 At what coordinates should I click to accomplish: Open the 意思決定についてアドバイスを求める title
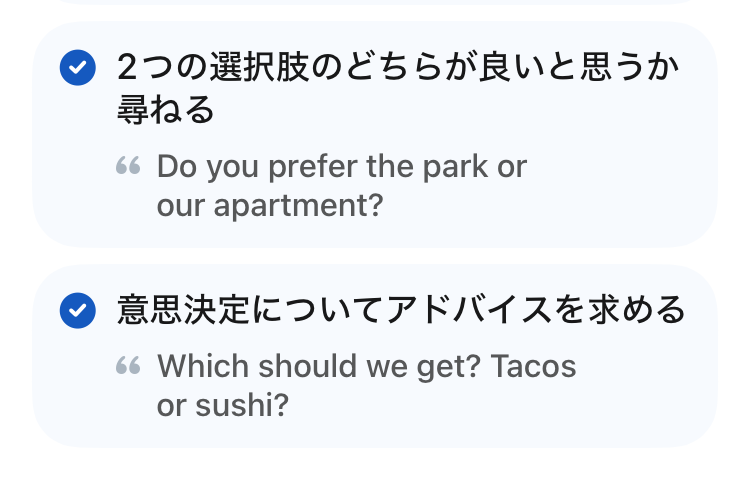click(x=401, y=310)
